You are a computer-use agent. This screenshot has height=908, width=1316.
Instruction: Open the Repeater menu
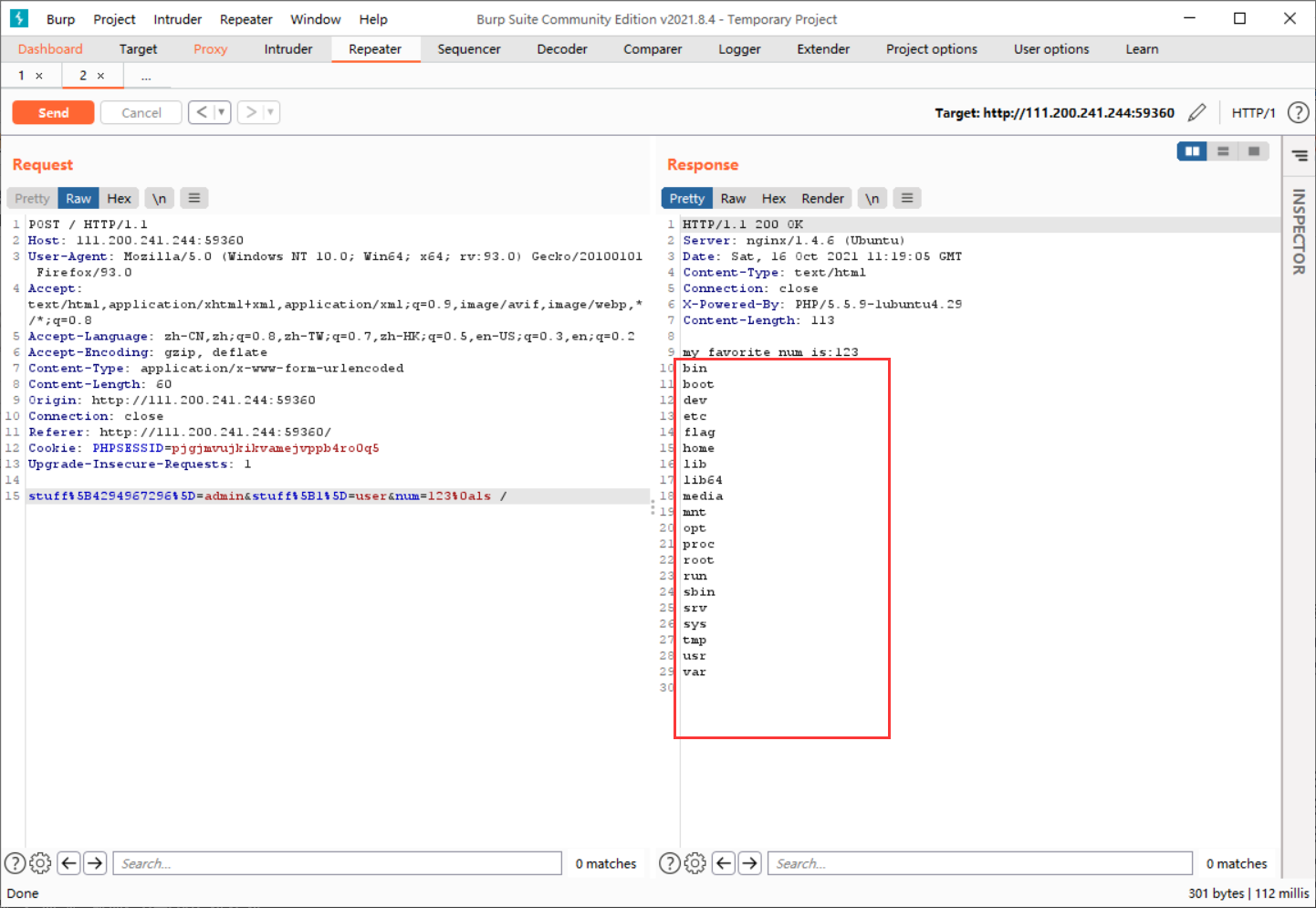[x=246, y=19]
